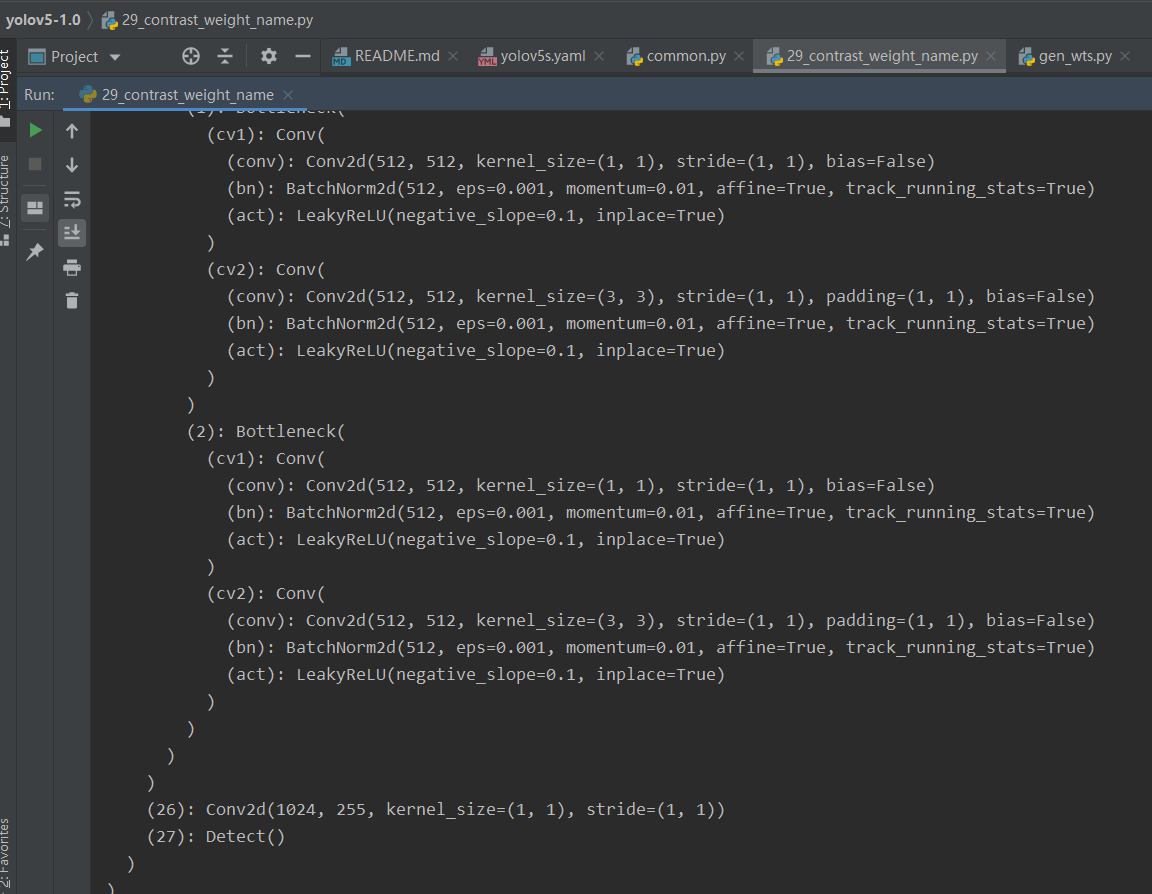Image resolution: width=1152 pixels, height=894 pixels.
Task: Stop the running process
Action: 35,165
